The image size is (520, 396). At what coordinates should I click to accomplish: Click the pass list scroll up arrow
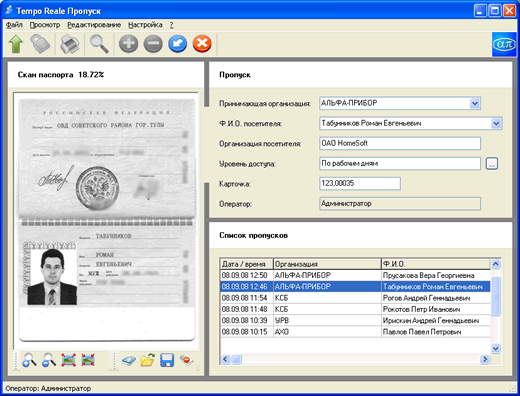[x=496, y=264]
